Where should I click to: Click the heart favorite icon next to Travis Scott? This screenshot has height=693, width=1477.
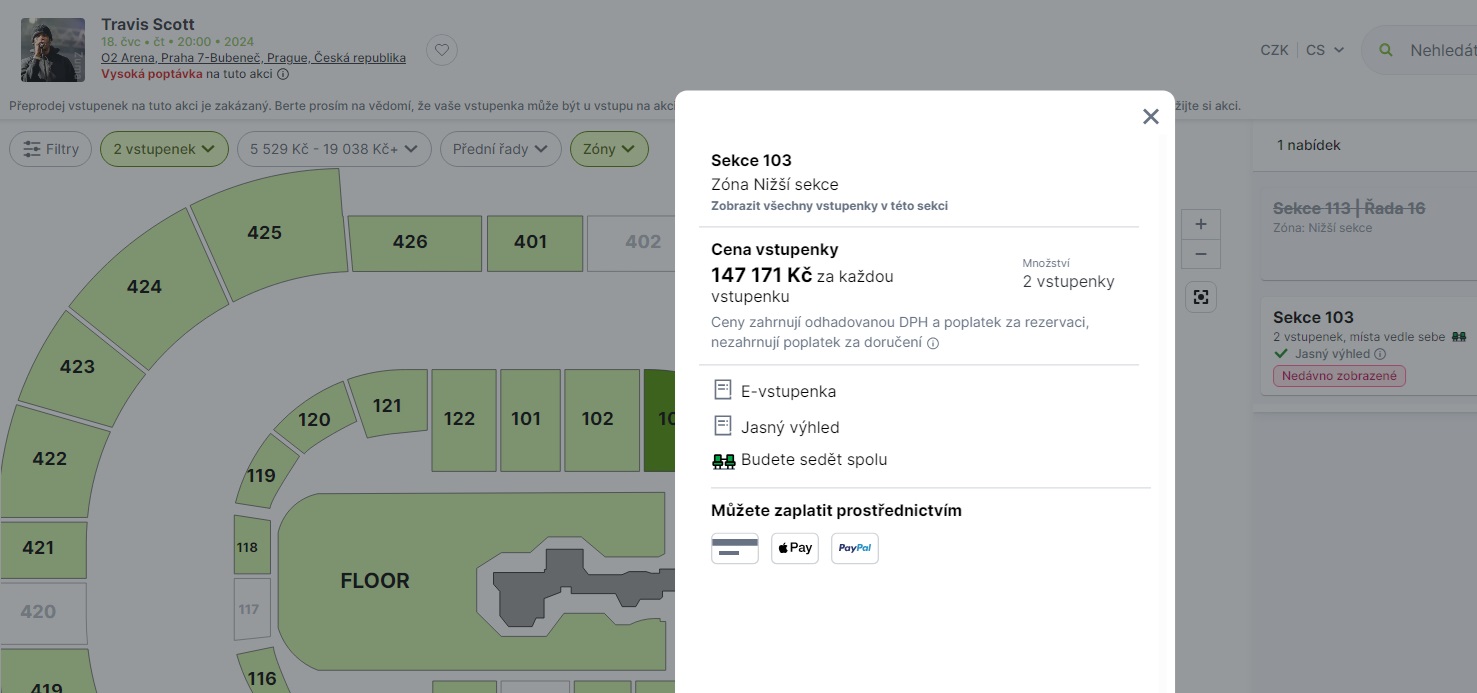click(x=442, y=50)
